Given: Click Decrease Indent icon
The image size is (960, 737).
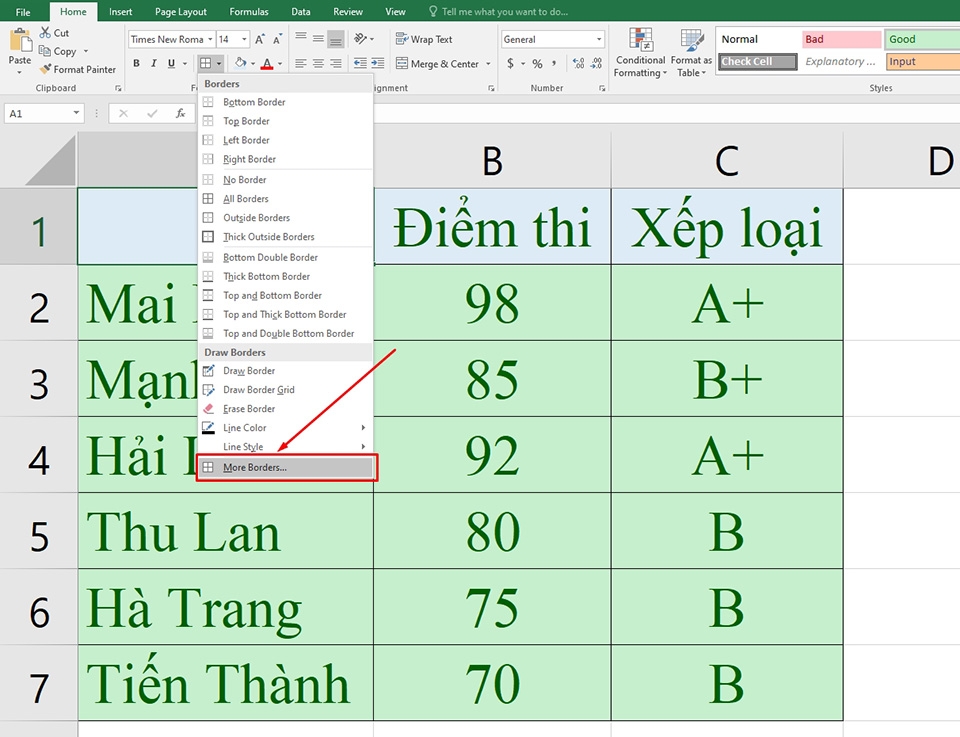Looking at the screenshot, I should pyautogui.click(x=361, y=63).
